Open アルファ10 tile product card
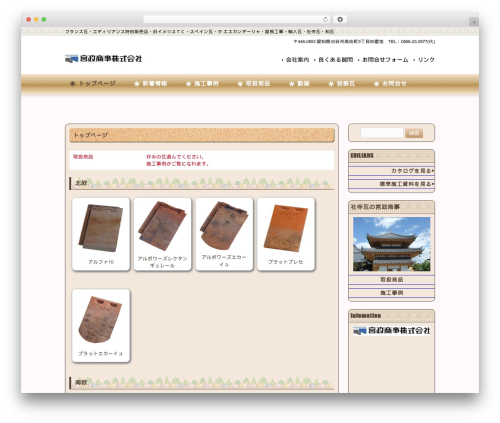The image size is (500, 423). [x=101, y=234]
